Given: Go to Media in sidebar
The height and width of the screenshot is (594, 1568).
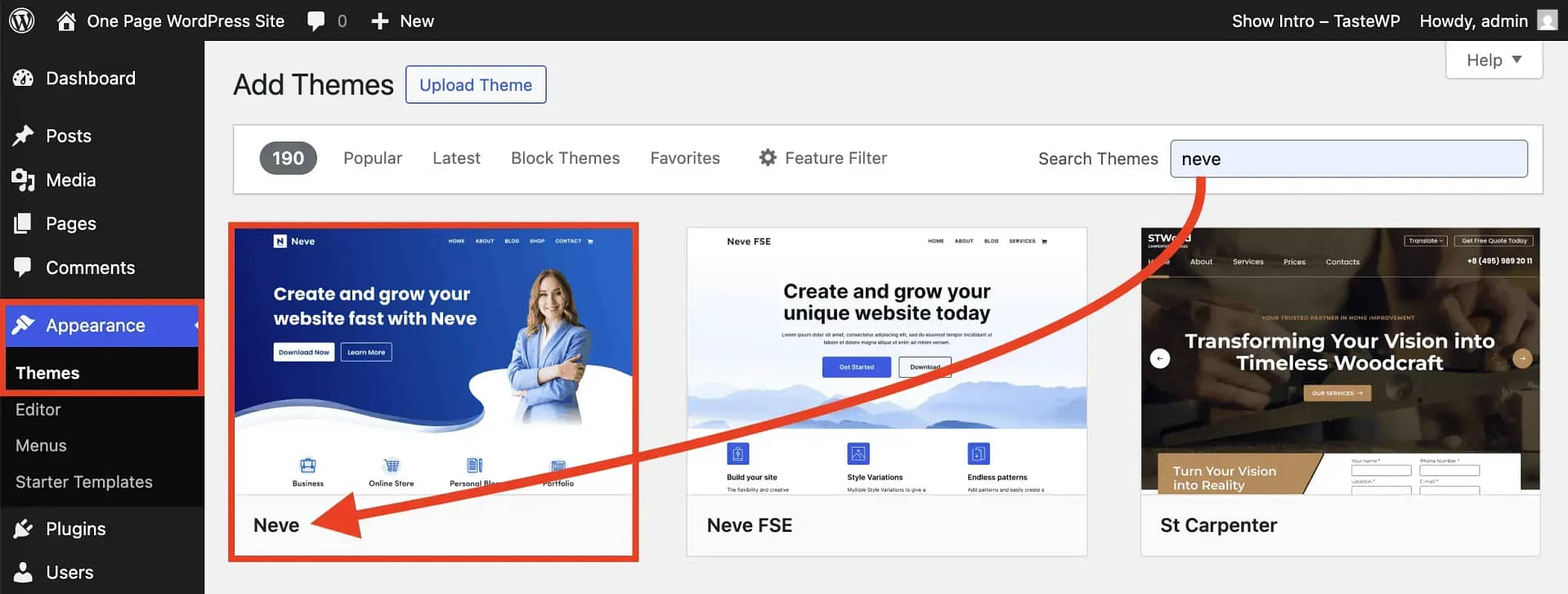Looking at the screenshot, I should pos(71,180).
